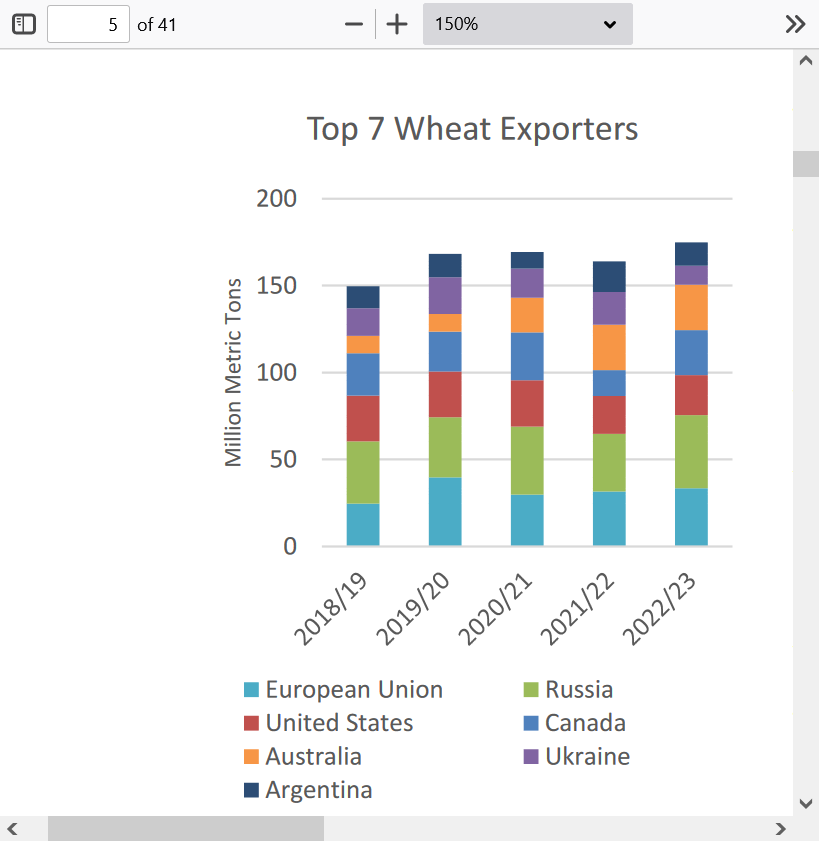This screenshot has height=841, width=819.
Task: Click the United States segment of the 2018/19 bar
Action: click(x=363, y=418)
